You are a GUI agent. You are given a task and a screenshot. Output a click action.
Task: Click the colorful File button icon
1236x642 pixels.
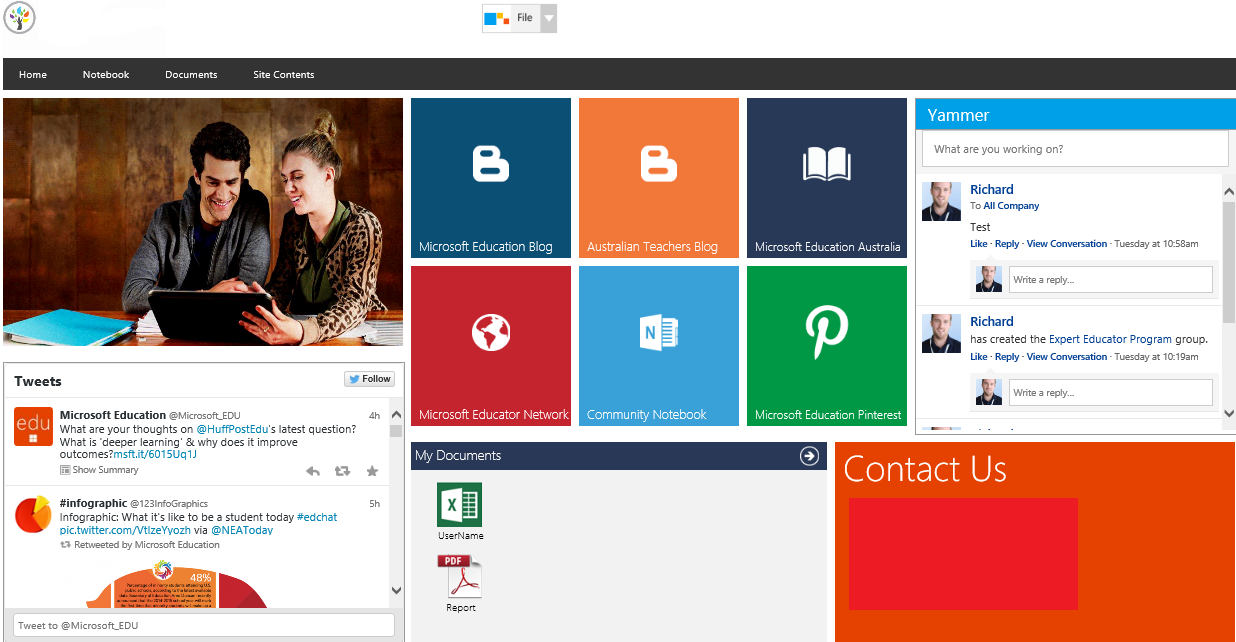click(x=496, y=18)
